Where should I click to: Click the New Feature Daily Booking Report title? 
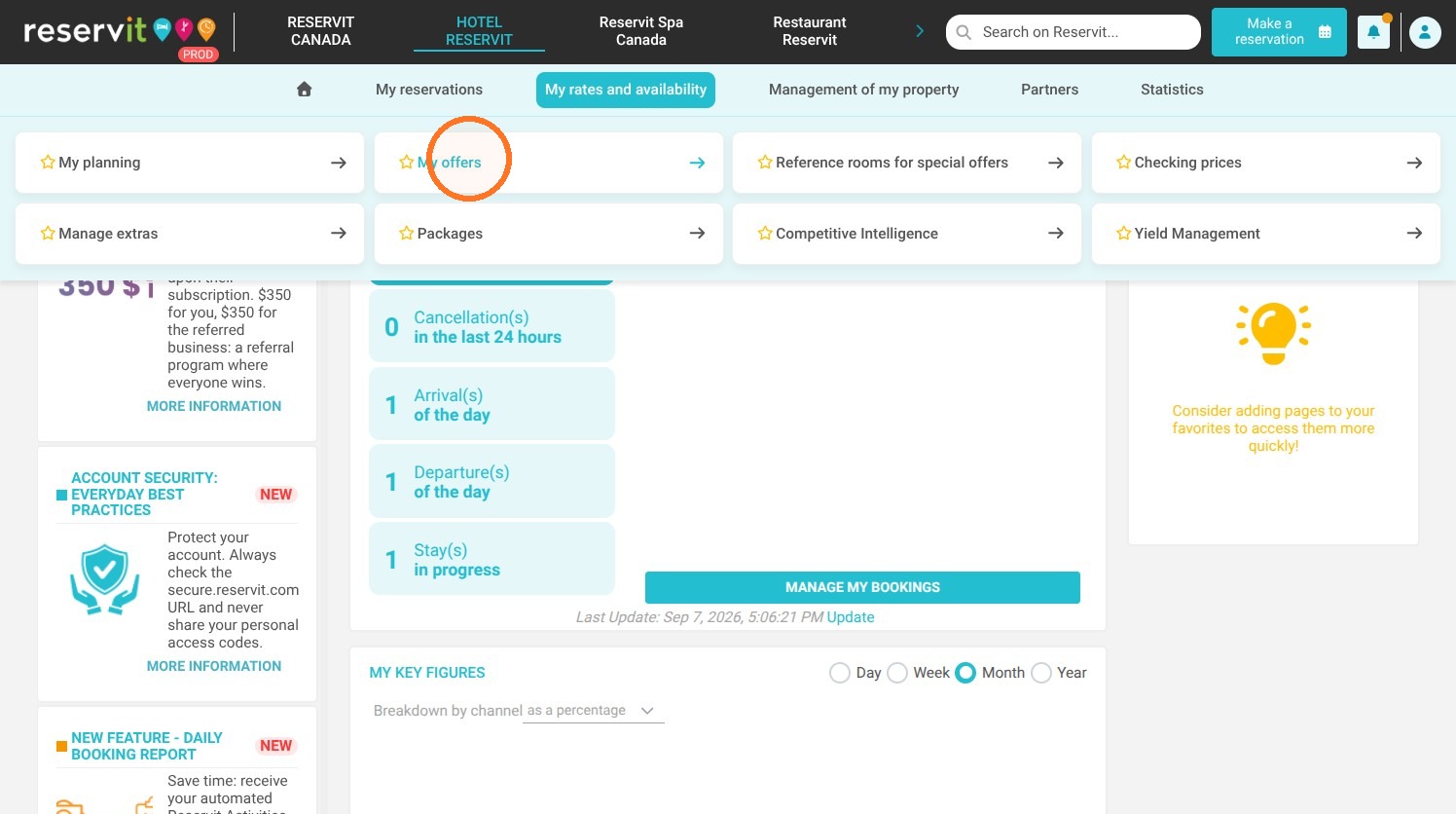[147, 746]
